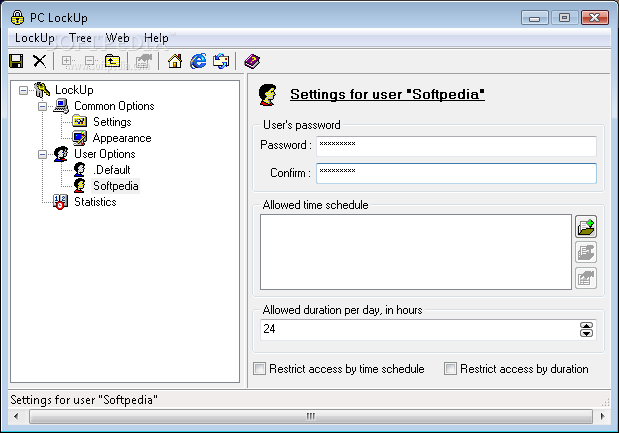Click the status bar text Settings for user

84,400
